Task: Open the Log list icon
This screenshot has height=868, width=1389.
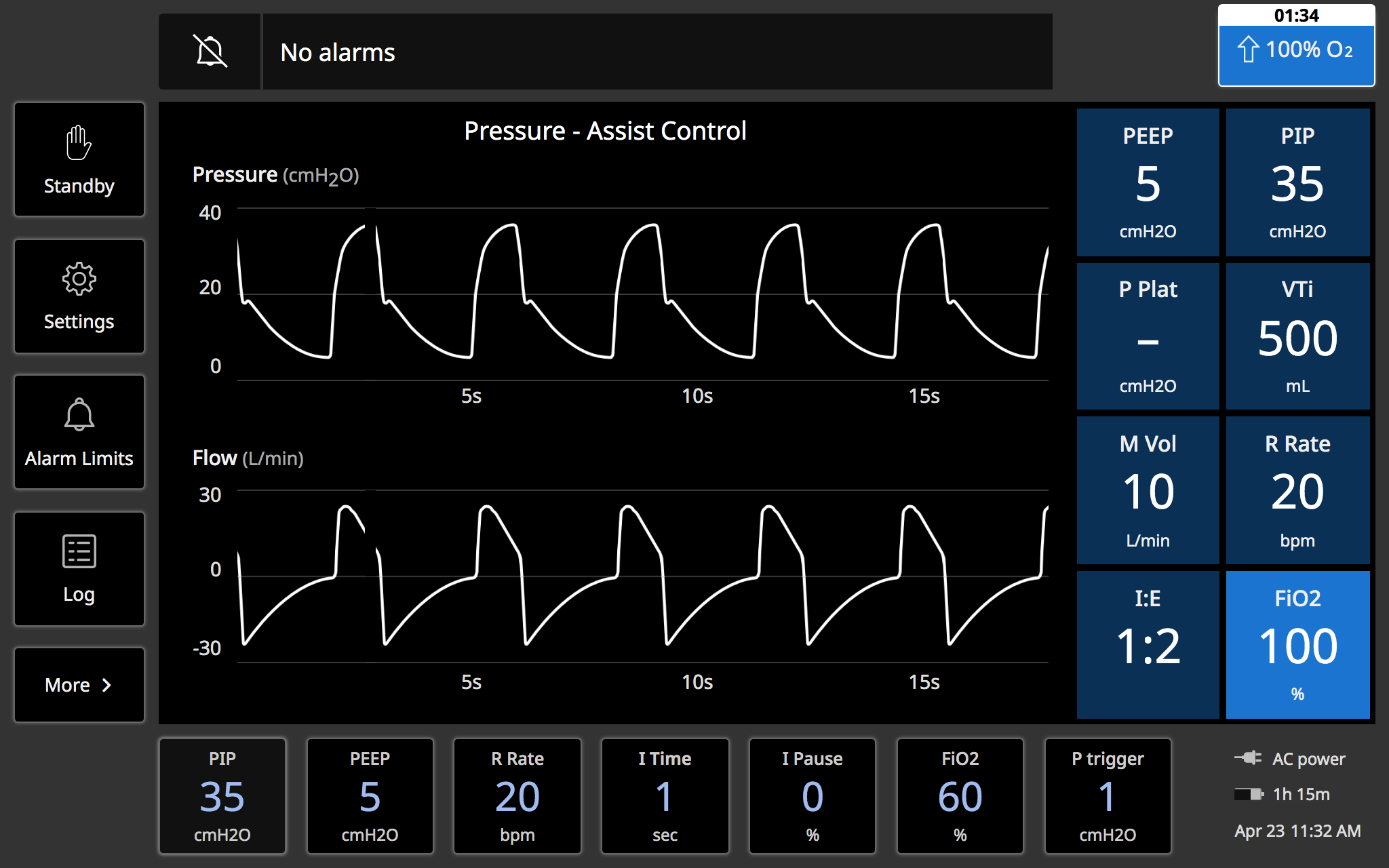Action: click(x=79, y=551)
